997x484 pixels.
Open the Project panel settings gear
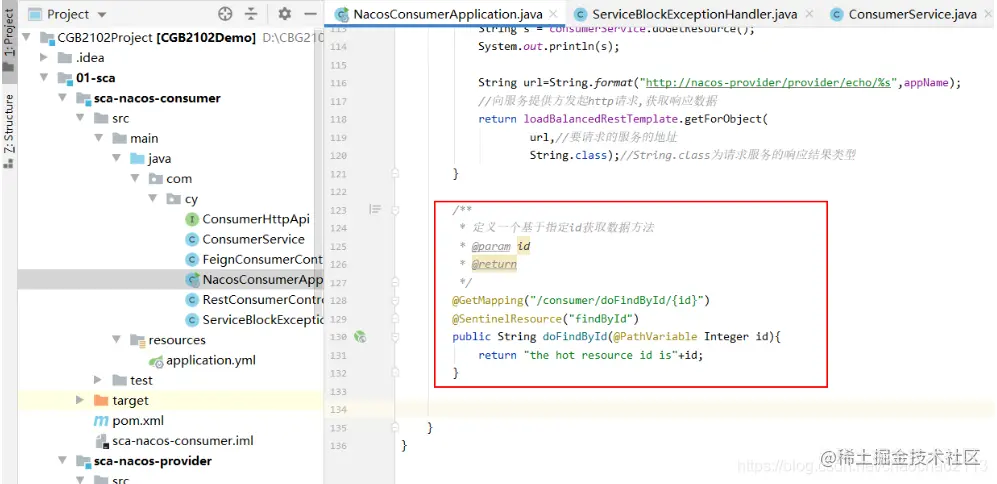(x=284, y=14)
